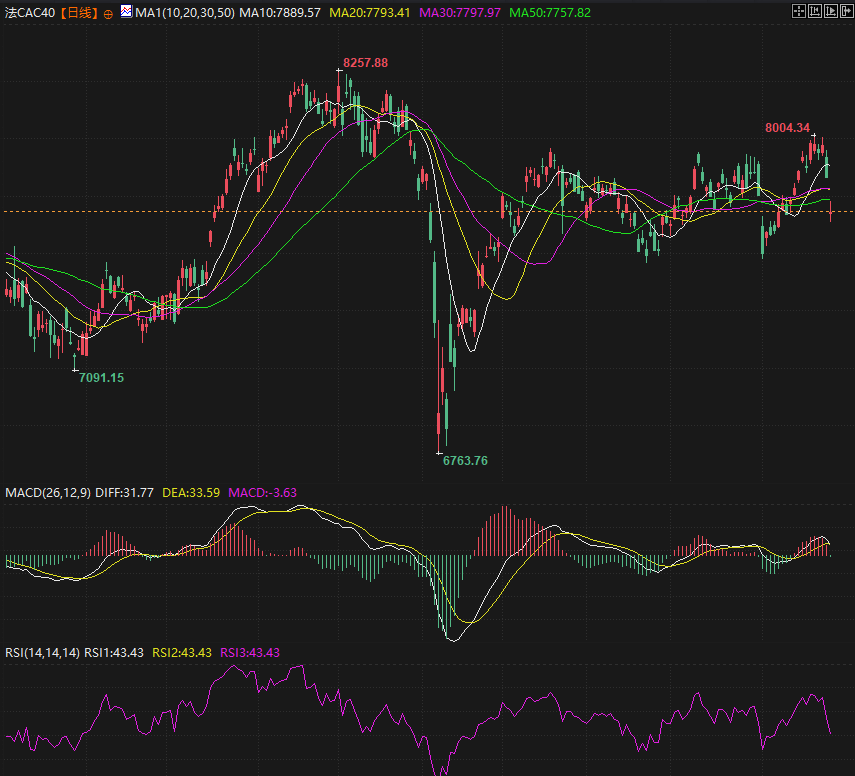The height and width of the screenshot is (776, 855).
Task: Click the jump-to-start chart axis icon
Action: pos(815,11)
